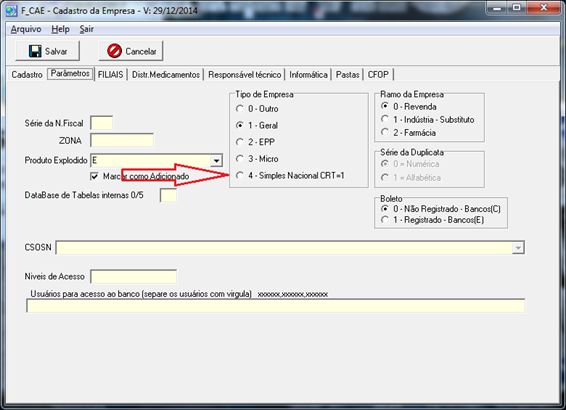The image size is (566, 410).
Task: Choose 2 - Farmácia as Ramo da Empresa
Action: point(385,132)
